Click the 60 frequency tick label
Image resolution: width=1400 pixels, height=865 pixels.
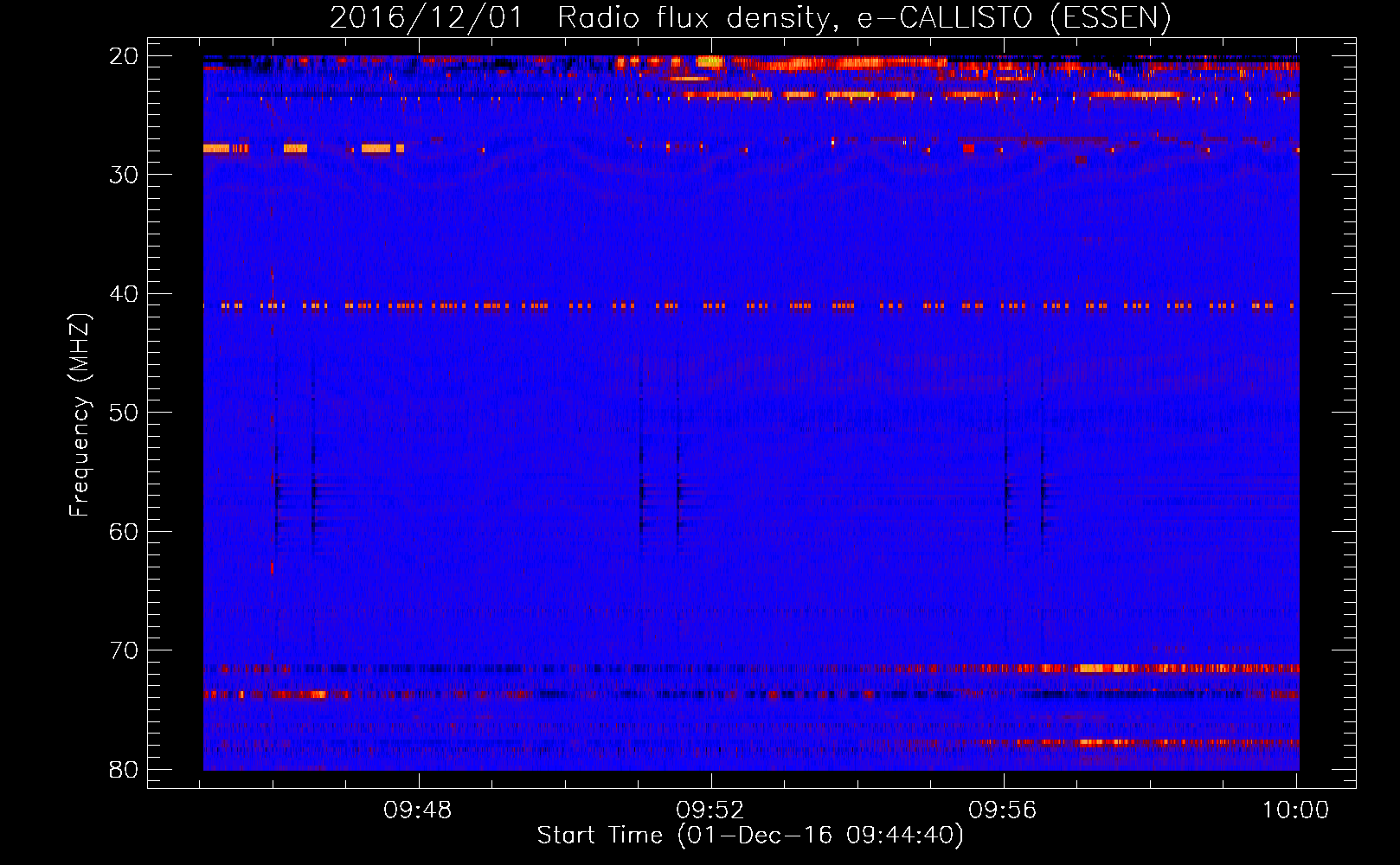[124, 531]
